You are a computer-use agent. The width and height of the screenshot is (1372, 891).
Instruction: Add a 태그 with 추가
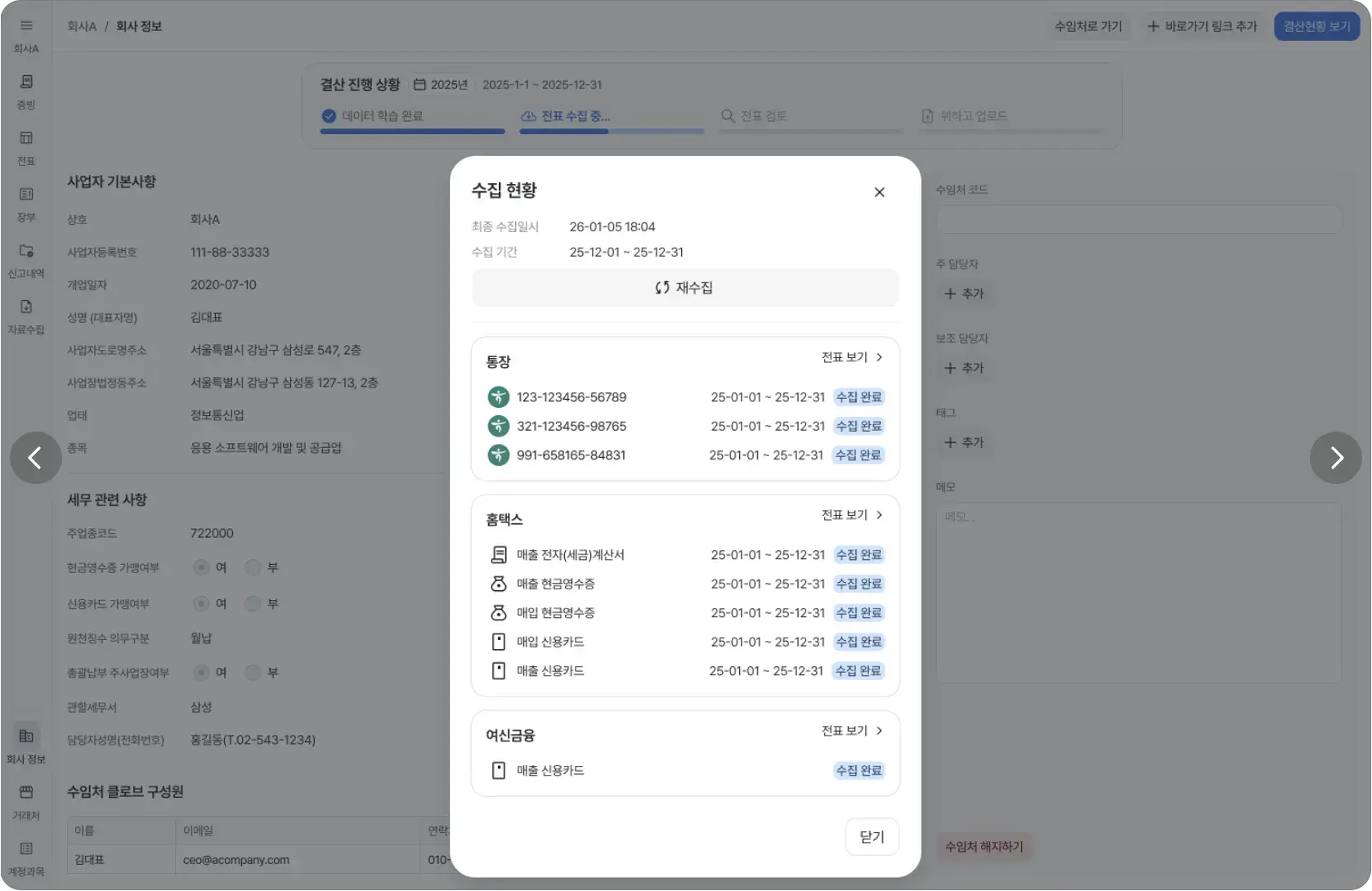tap(965, 442)
